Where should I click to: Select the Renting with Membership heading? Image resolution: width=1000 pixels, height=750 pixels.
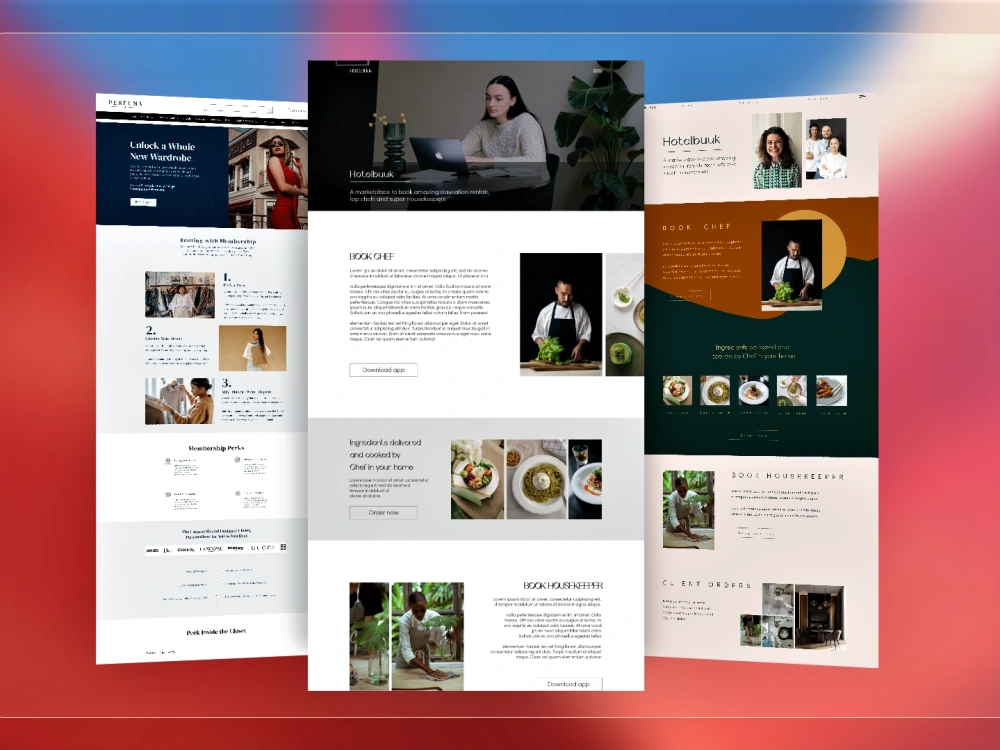point(217,241)
